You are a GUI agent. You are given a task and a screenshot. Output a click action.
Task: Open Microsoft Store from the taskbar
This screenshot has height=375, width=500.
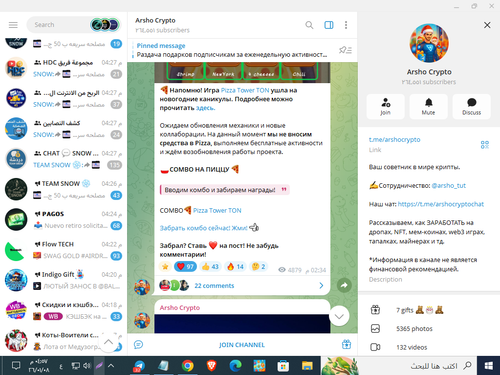click(283, 366)
